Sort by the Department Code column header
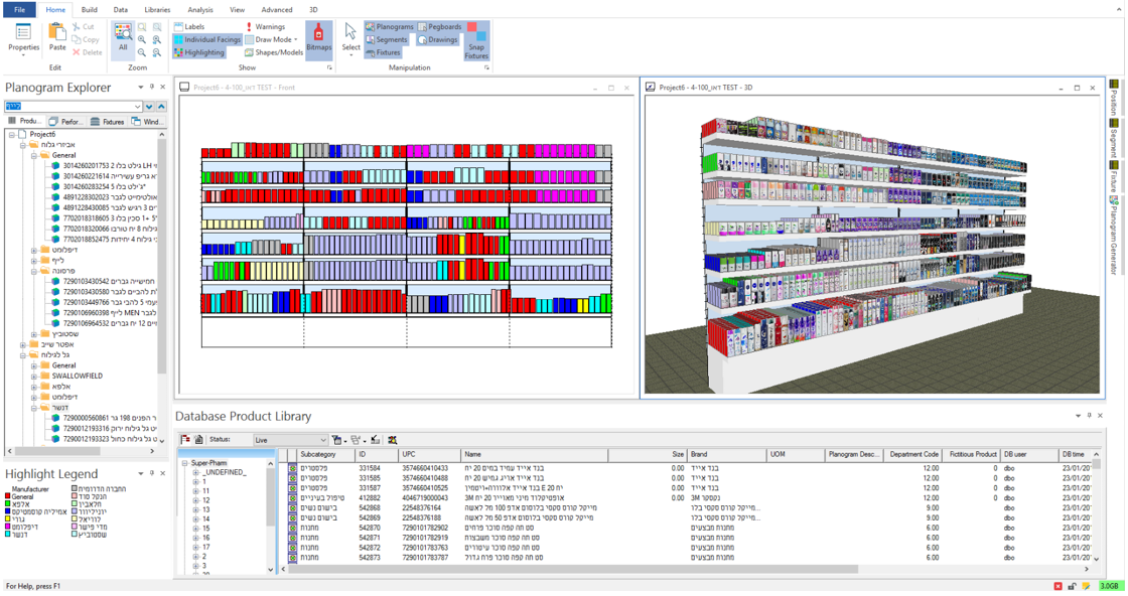The image size is (1128, 596). [912, 454]
